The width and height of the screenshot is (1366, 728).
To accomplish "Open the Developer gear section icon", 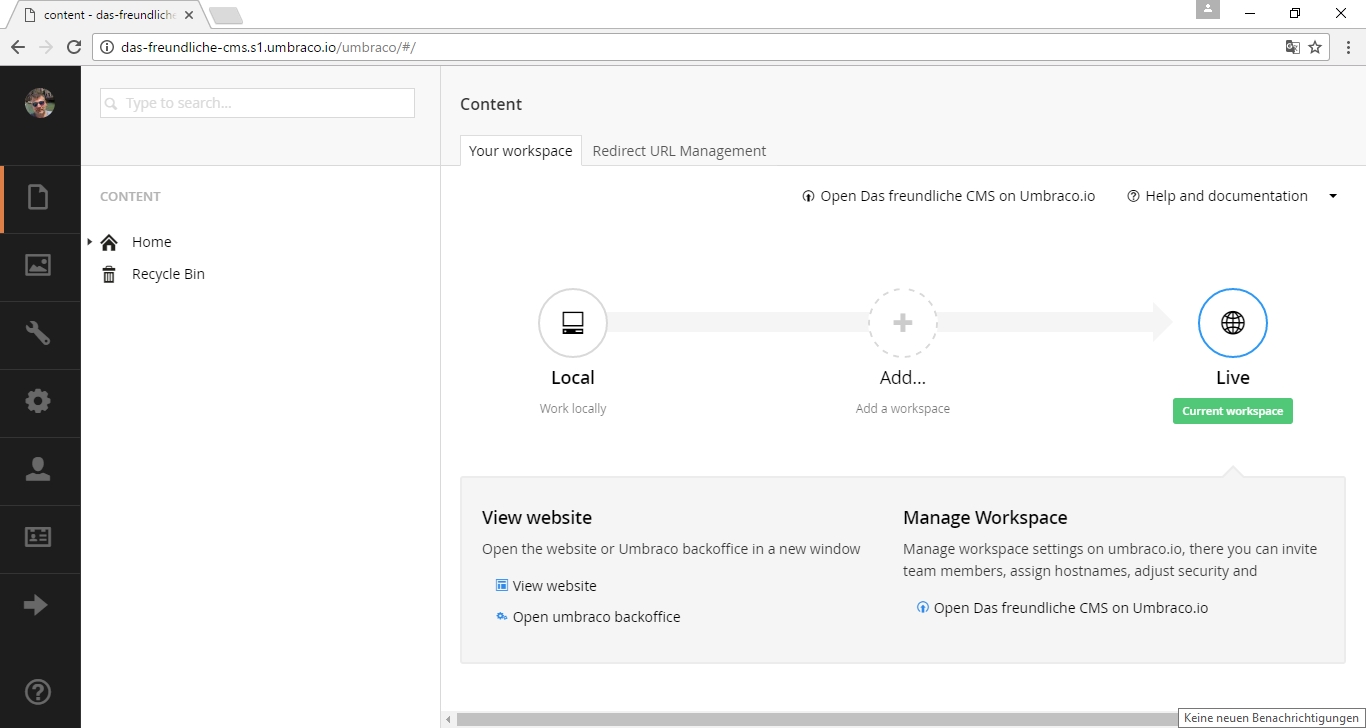I will point(38,402).
